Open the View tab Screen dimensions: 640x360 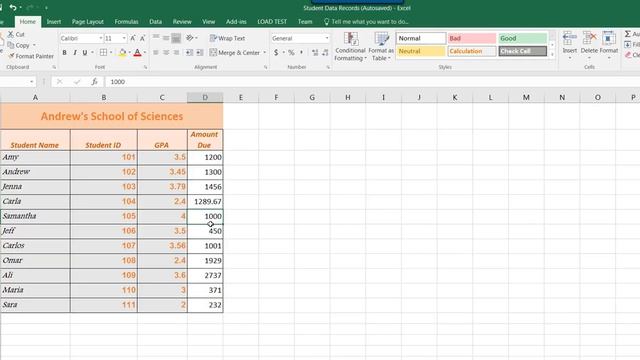(208, 22)
